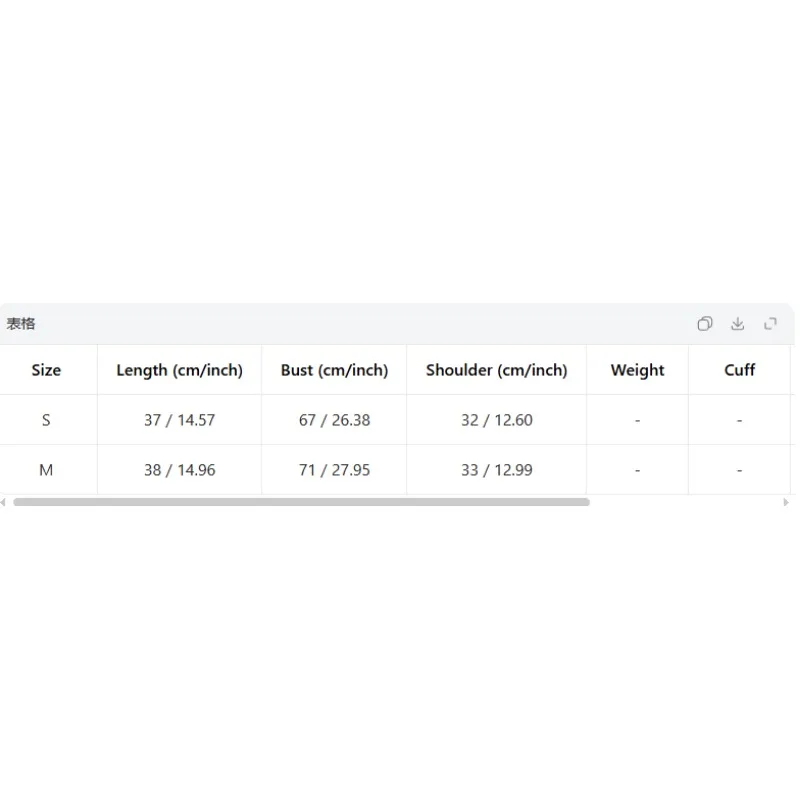The height and width of the screenshot is (800, 800).
Task: Select the 71 / 27.95 bust cell
Action: (334, 470)
